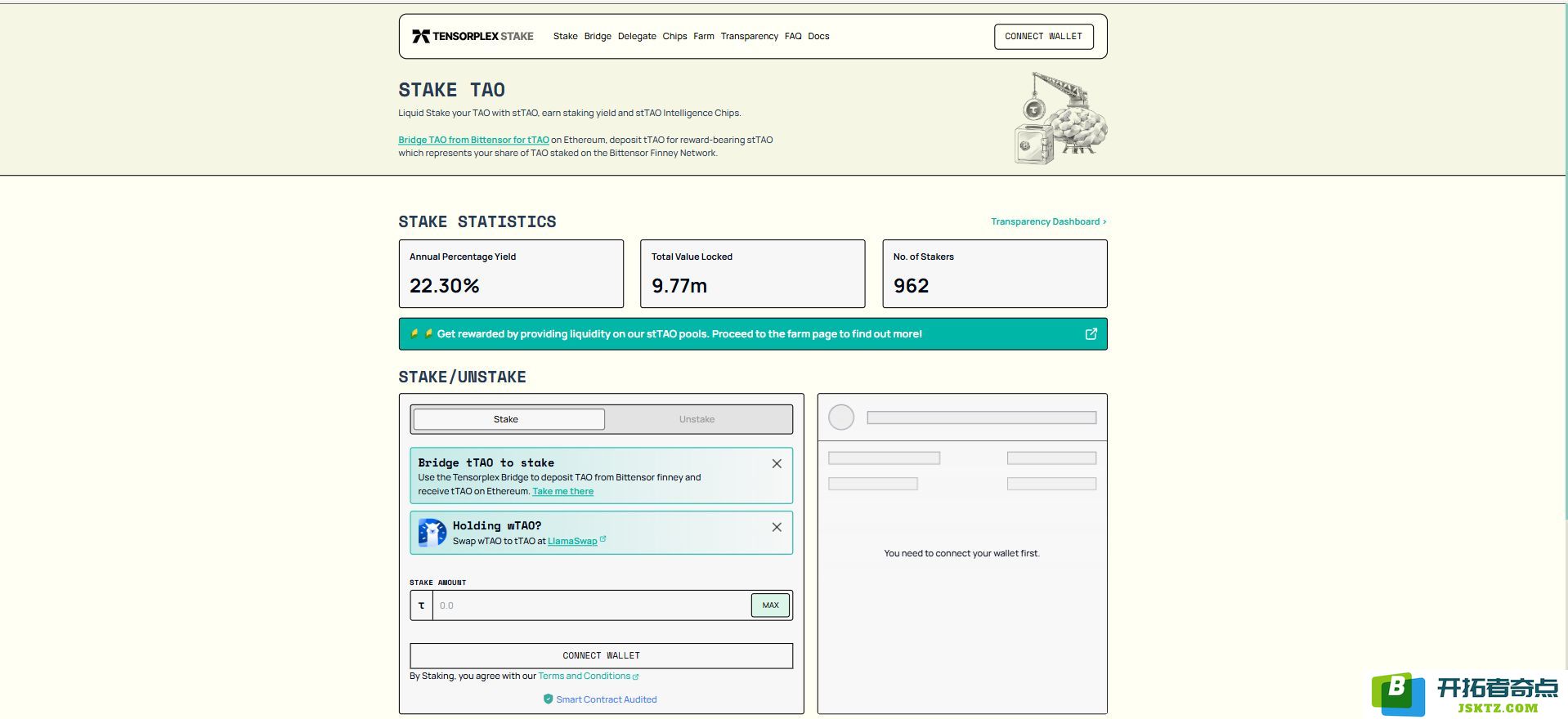Click the Total Value Locked 9.77m value
Viewport: 1568px width, 719px height.
tap(679, 286)
